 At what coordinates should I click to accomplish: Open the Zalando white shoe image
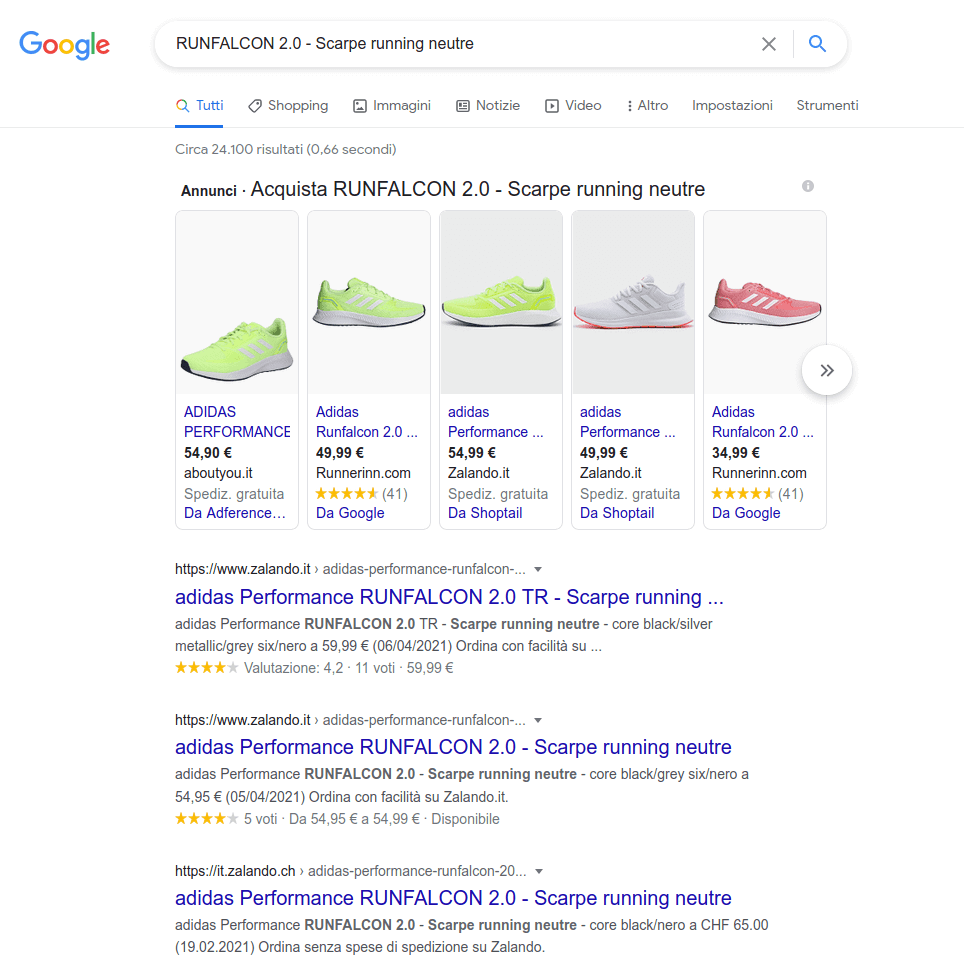(633, 302)
